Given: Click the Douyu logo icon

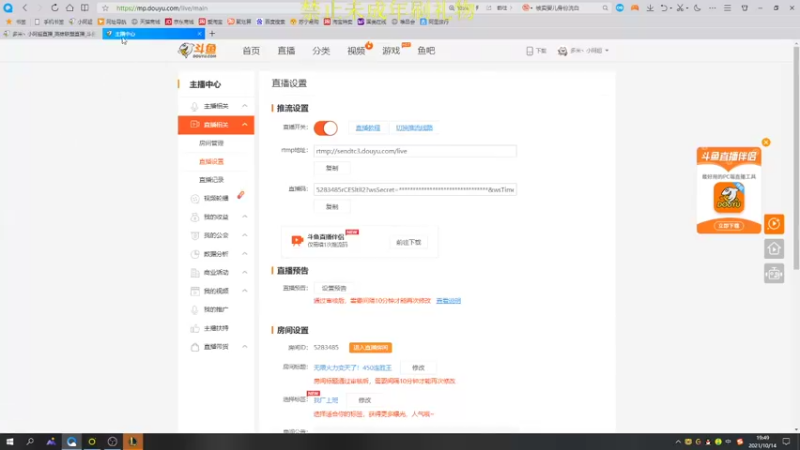Looking at the screenshot, I should tap(197, 51).
